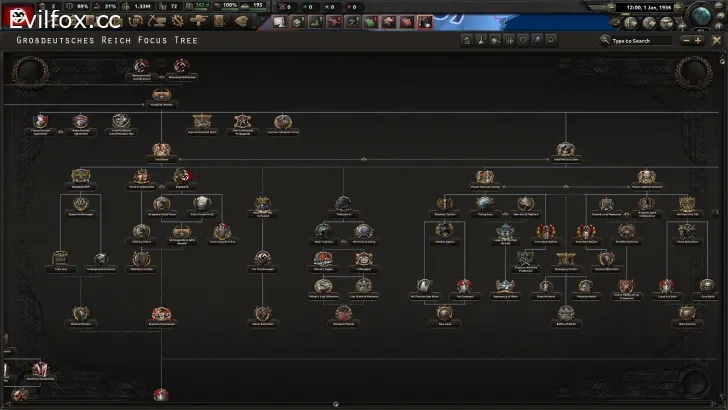Open the first top bar menu tab
The width and height of the screenshot is (728, 410).
coord(278,21)
